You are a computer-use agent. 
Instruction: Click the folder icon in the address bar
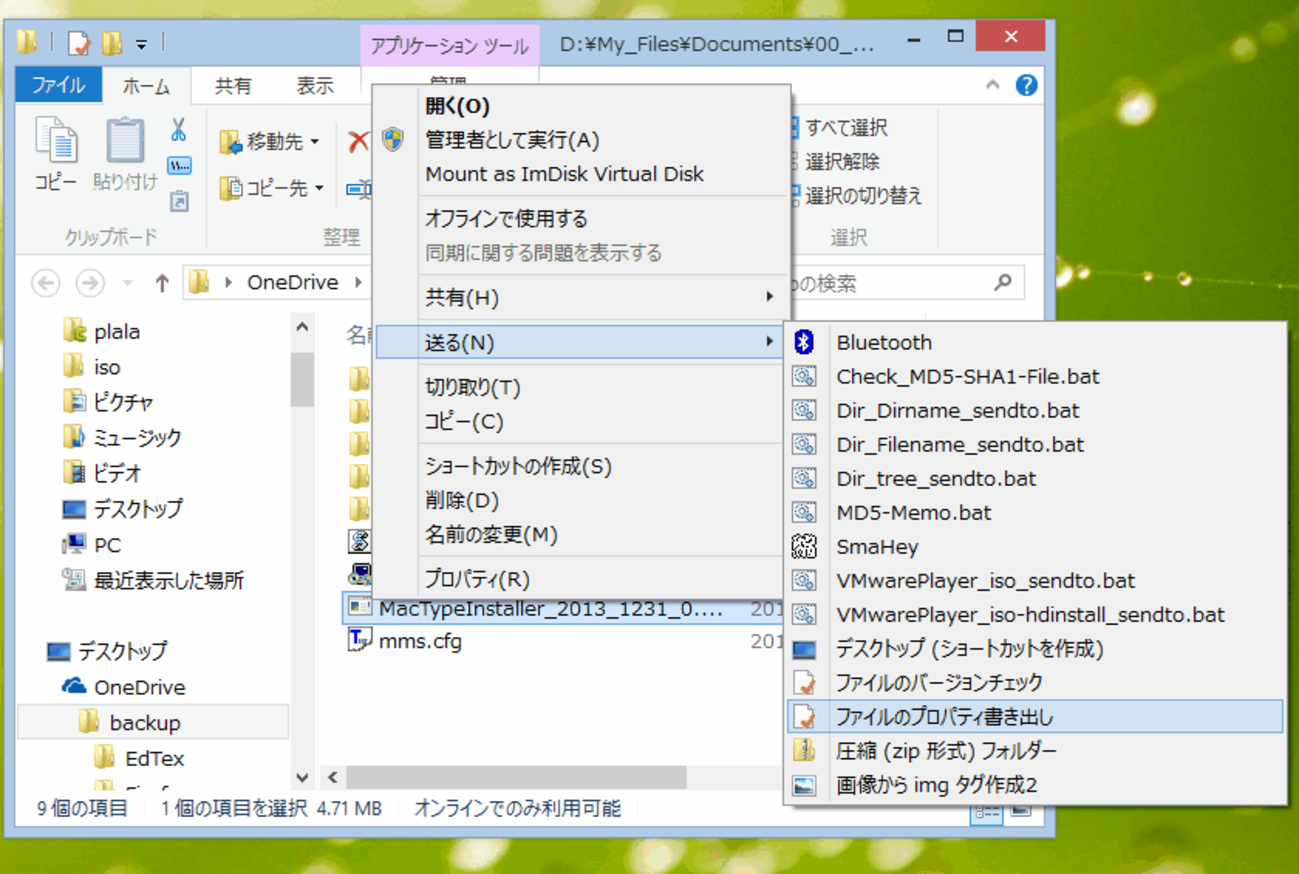click(x=199, y=283)
